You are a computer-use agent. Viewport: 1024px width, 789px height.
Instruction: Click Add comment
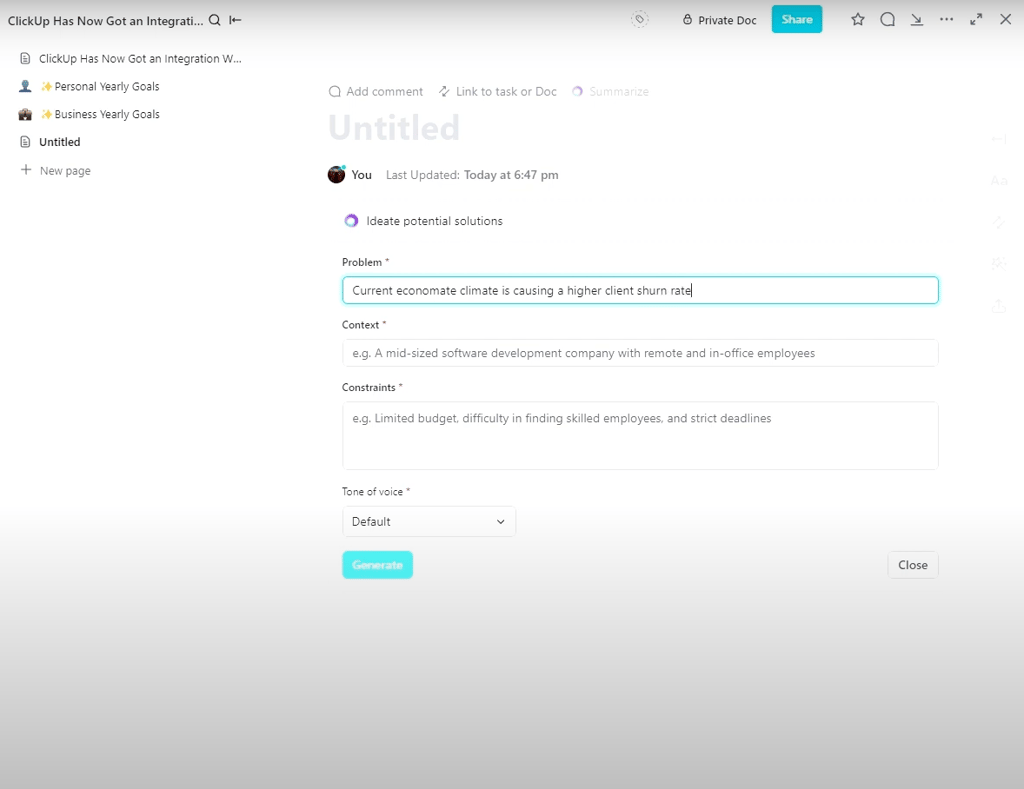tap(376, 91)
